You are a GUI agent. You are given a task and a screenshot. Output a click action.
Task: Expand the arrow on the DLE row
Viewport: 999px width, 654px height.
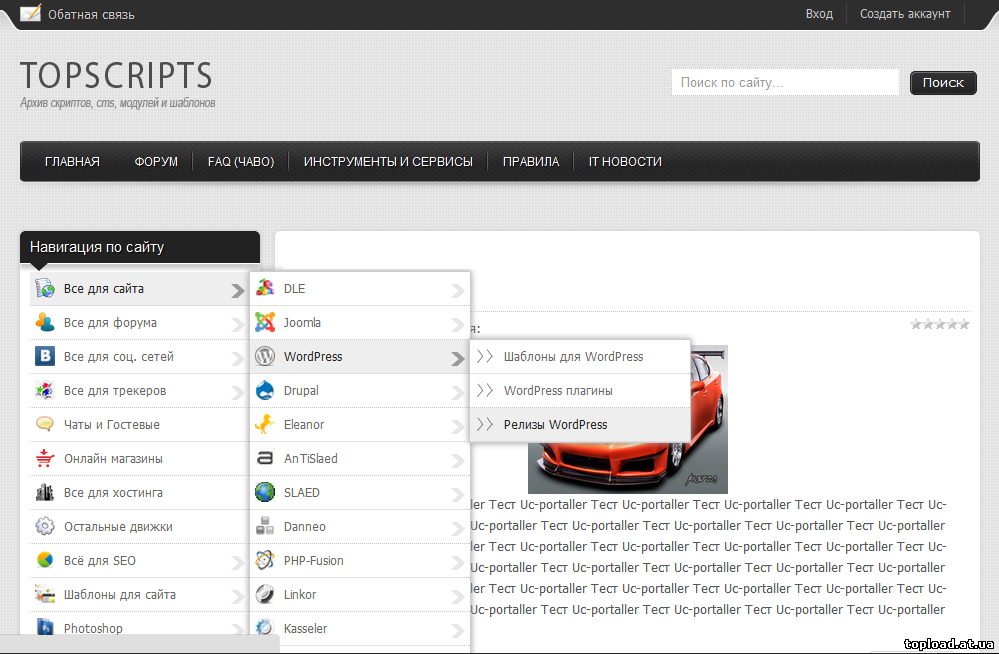click(x=457, y=291)
